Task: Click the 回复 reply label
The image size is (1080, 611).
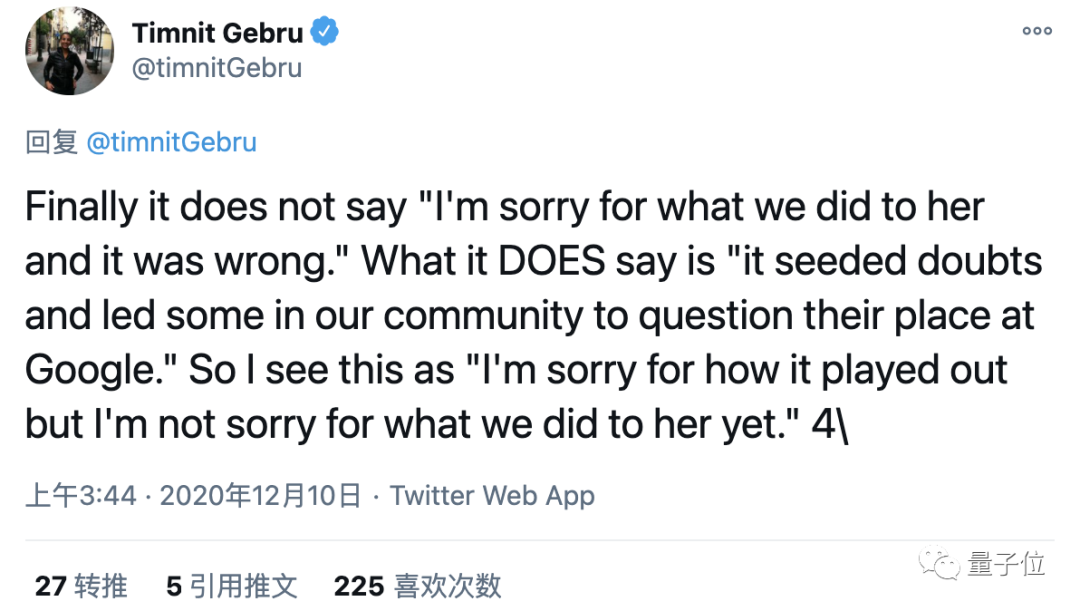Action: [x=51, y=142]
